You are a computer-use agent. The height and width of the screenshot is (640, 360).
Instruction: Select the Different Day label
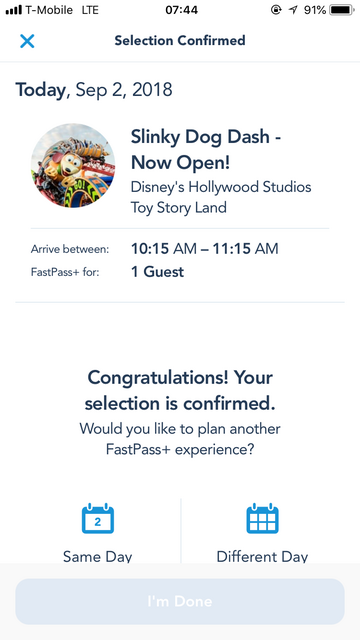(262, 556)
